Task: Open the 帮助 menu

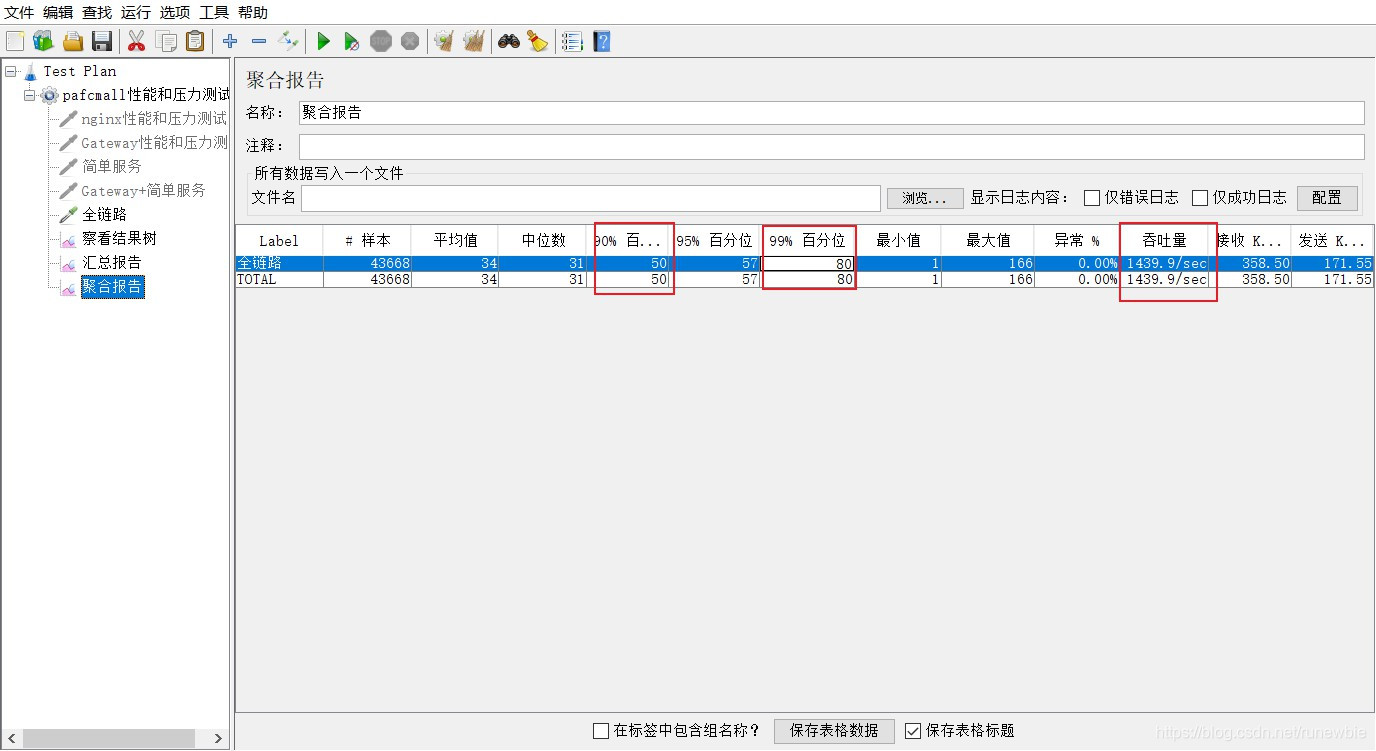Action: point(253,12)
